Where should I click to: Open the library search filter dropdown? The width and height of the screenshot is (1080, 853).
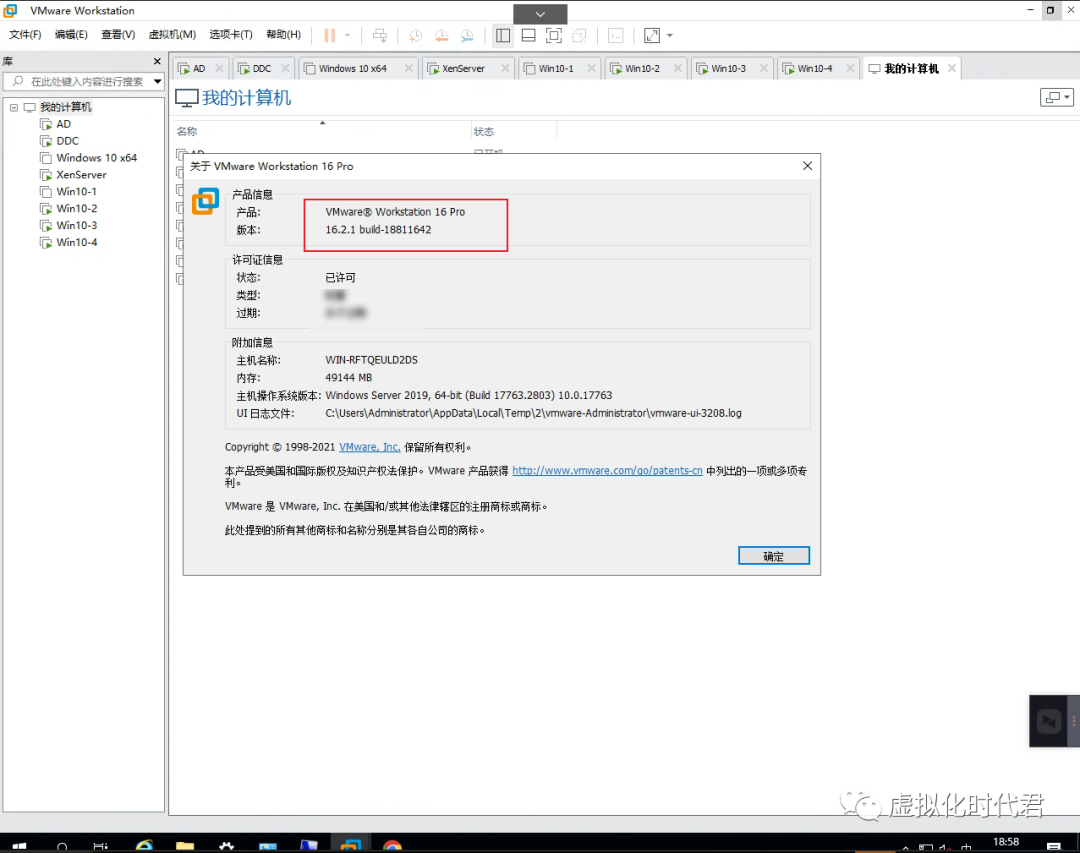(158, 81)
